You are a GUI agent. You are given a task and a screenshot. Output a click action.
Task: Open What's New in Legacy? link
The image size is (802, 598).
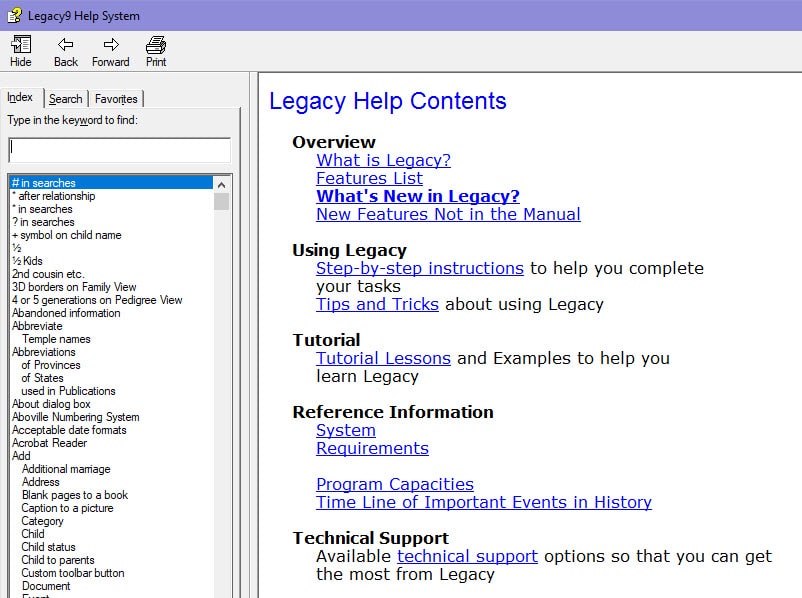coord(417,196)
